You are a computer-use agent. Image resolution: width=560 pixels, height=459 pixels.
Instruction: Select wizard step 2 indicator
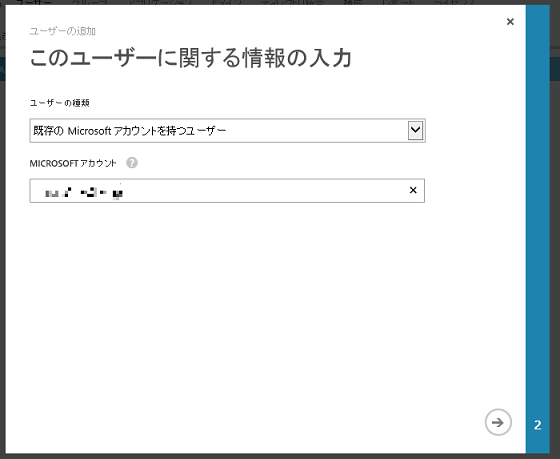(x=538, y=425)
